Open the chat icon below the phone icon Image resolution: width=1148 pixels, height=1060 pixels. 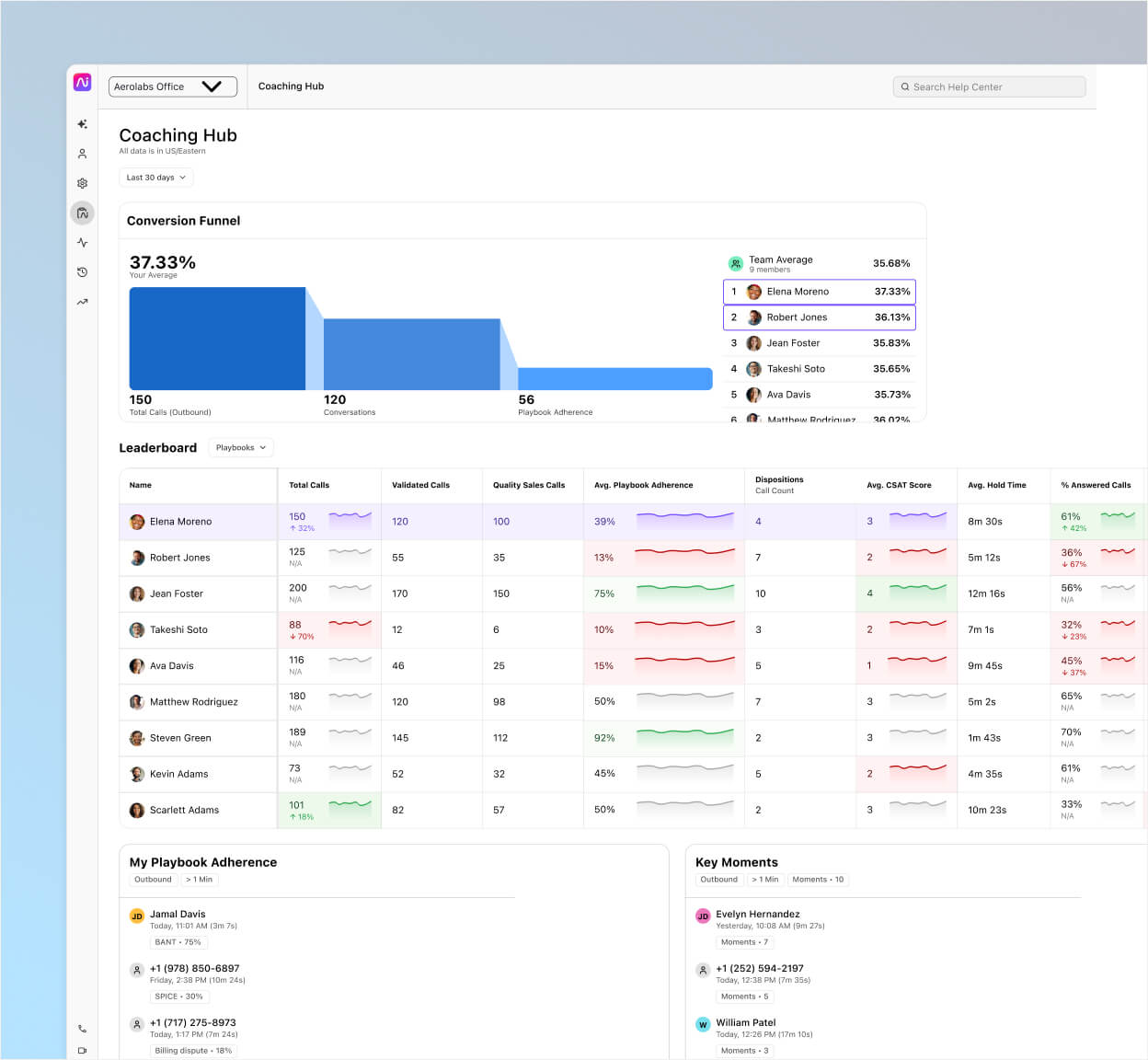point(82,1051)
